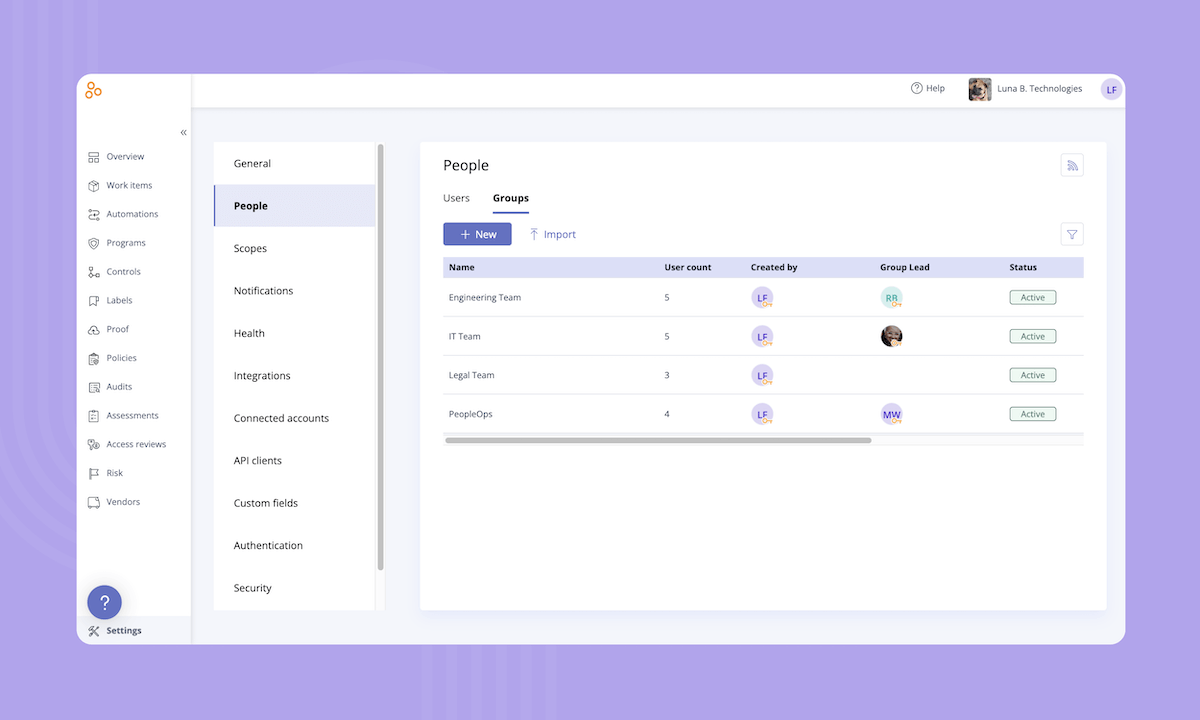
Task: Open the Proof cloud icon
Action: click(94, 329)
